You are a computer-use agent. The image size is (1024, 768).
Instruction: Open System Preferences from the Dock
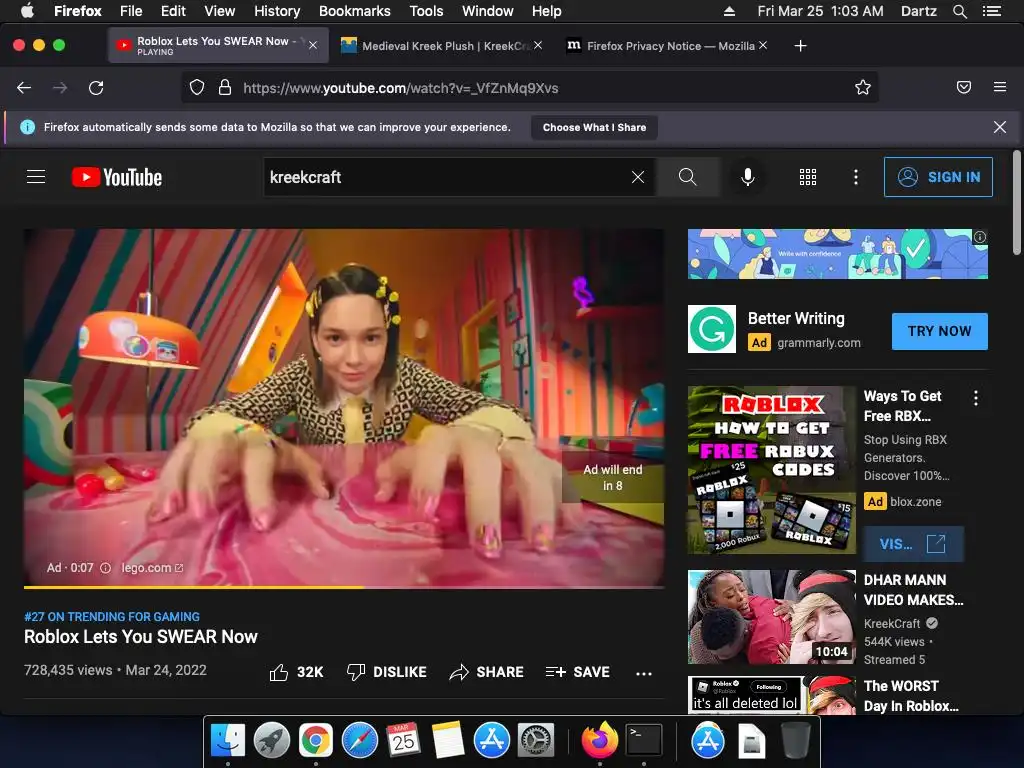coord(536,741)
